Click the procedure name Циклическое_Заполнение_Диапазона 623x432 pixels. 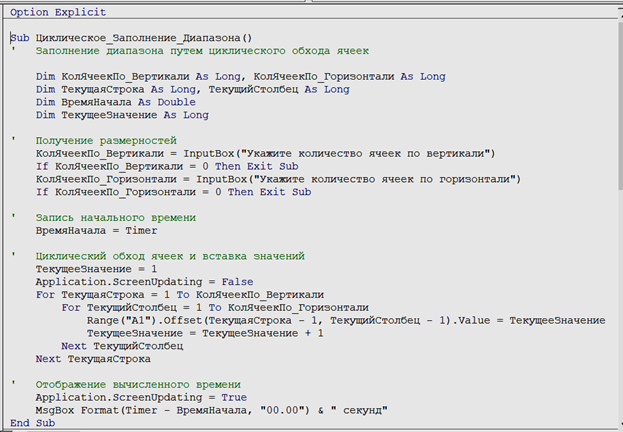point(138,38)
